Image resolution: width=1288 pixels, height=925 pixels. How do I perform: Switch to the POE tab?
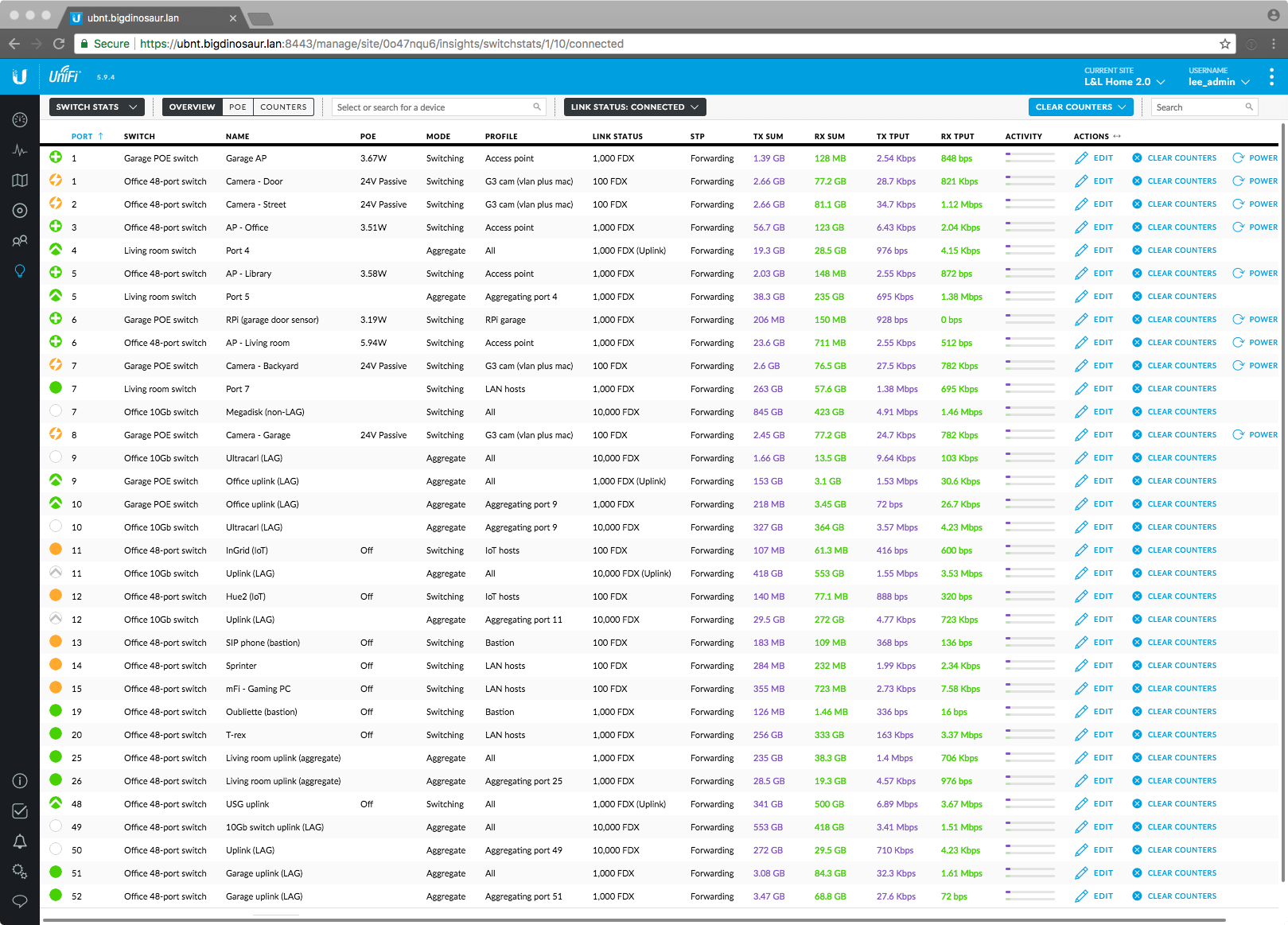pos(238,107)
